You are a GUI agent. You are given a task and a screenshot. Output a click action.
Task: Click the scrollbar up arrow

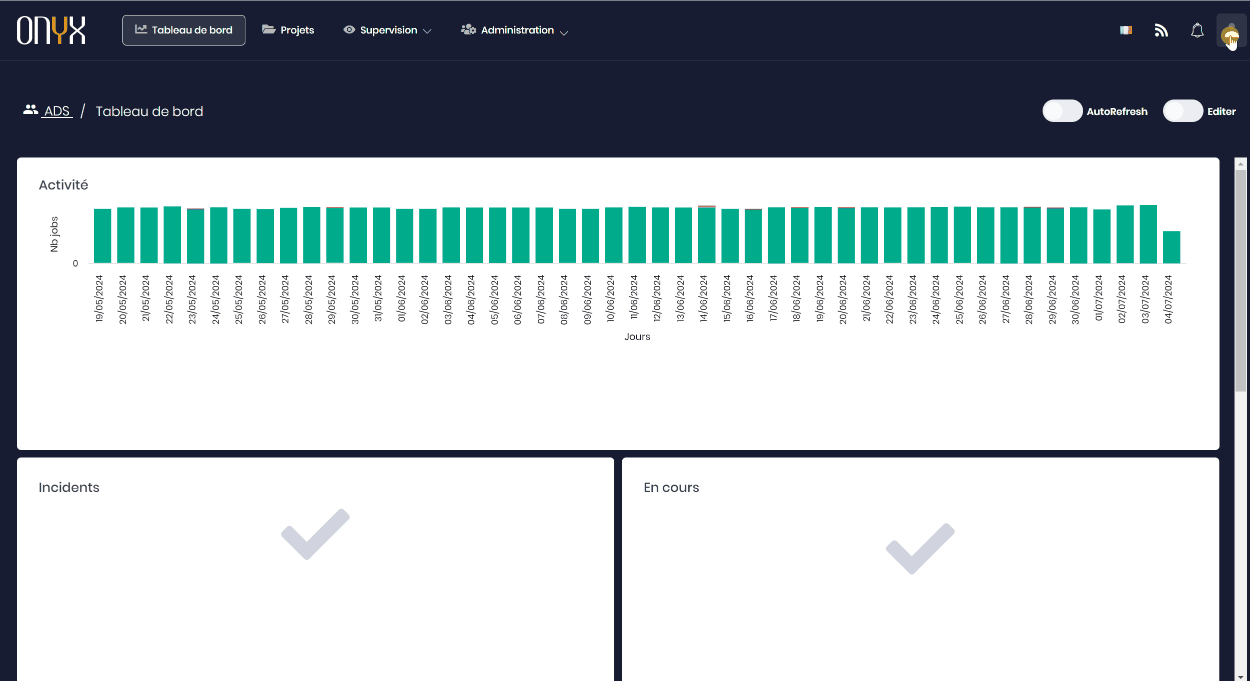click(1240, 163)
